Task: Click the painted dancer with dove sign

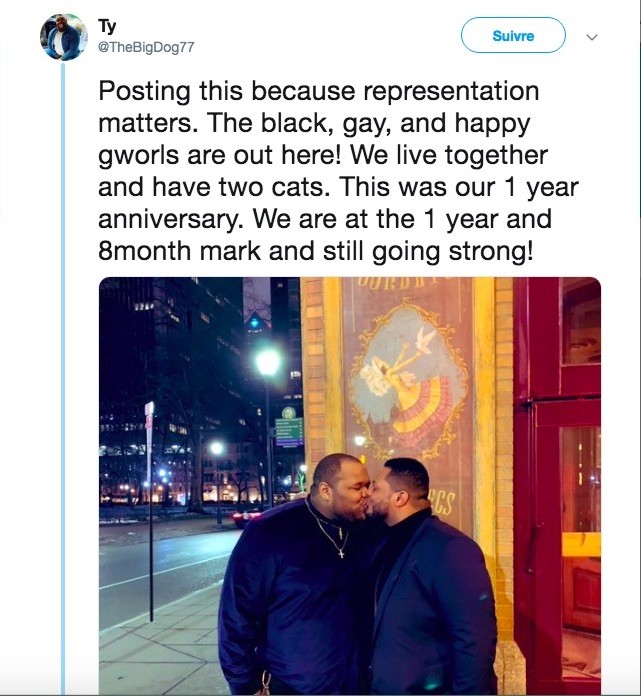Action: click(408, 382)
